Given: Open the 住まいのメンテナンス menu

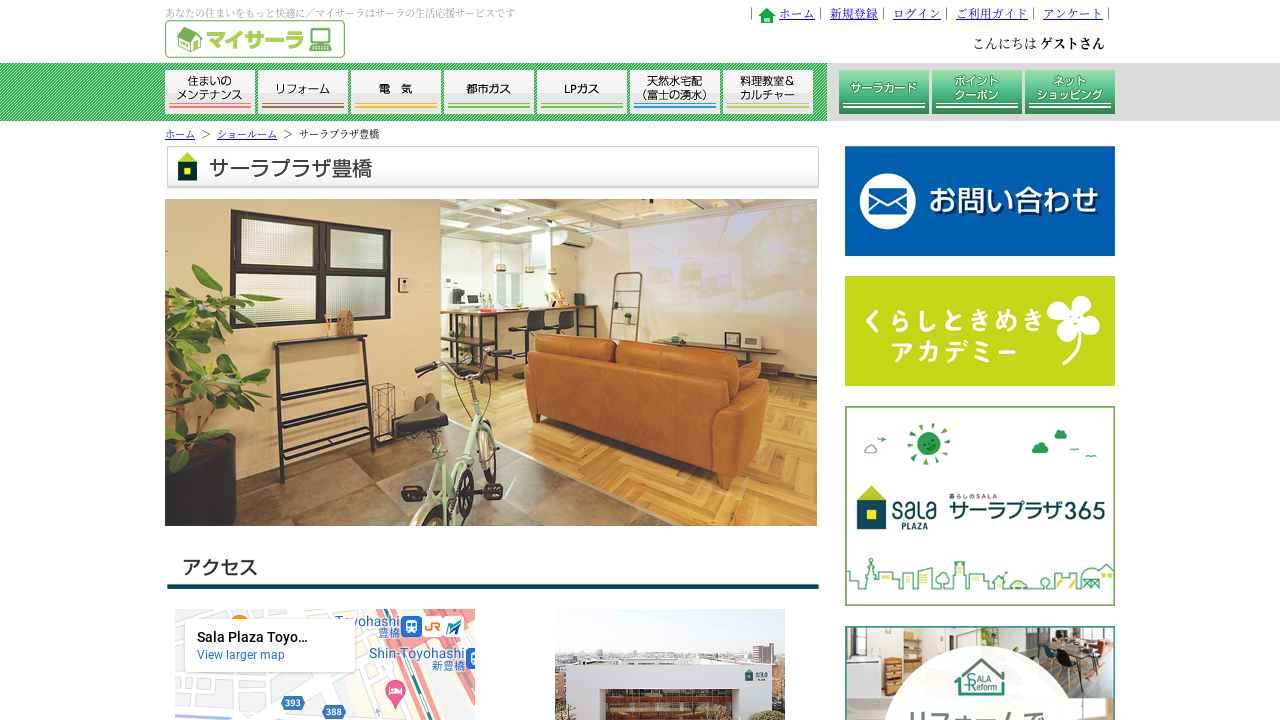Looking at the screenshot, I should click(x=210, y=92).
